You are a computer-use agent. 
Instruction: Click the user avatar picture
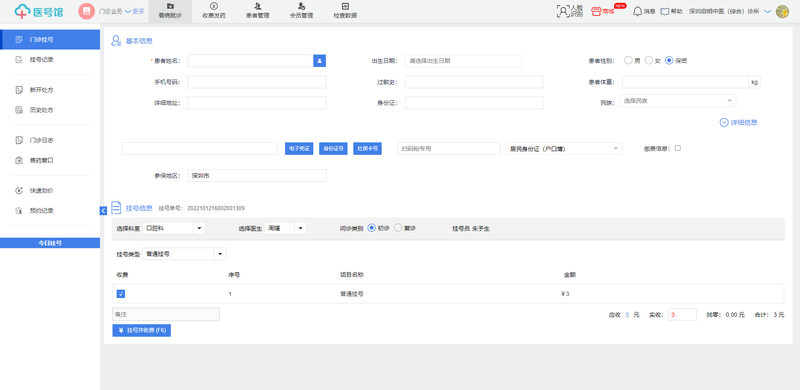pyautogui.click(x=782, y=11)
